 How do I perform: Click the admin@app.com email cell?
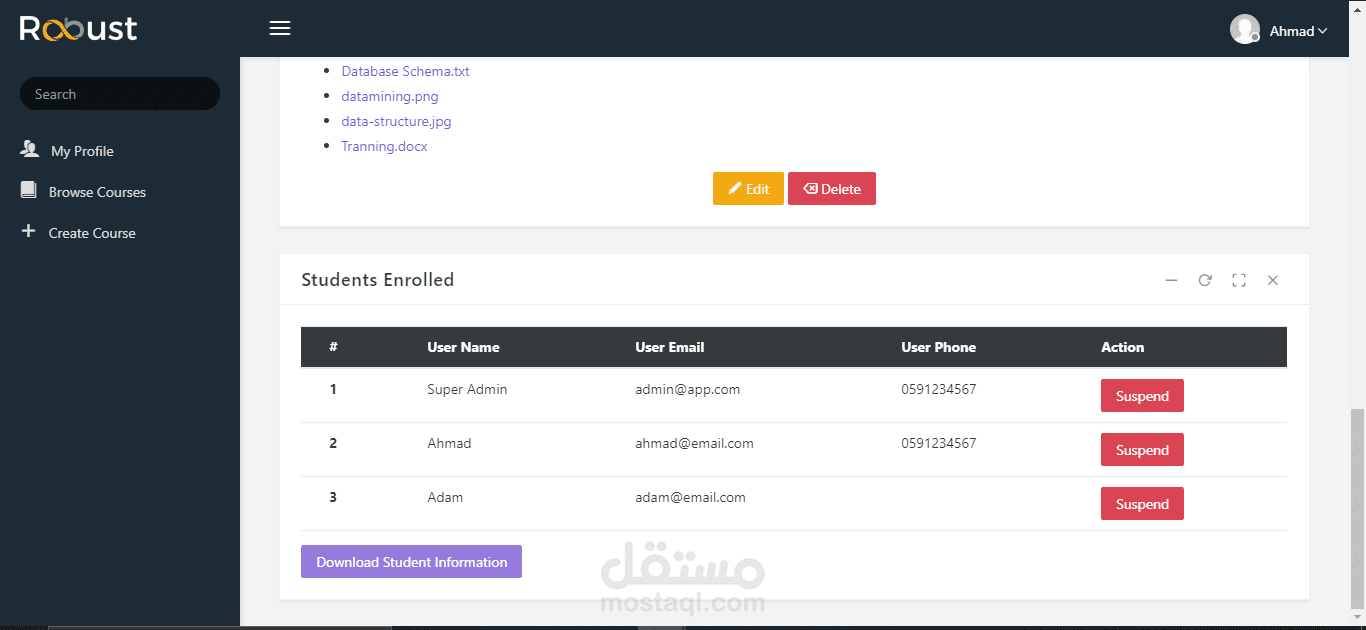pos(687,389)
